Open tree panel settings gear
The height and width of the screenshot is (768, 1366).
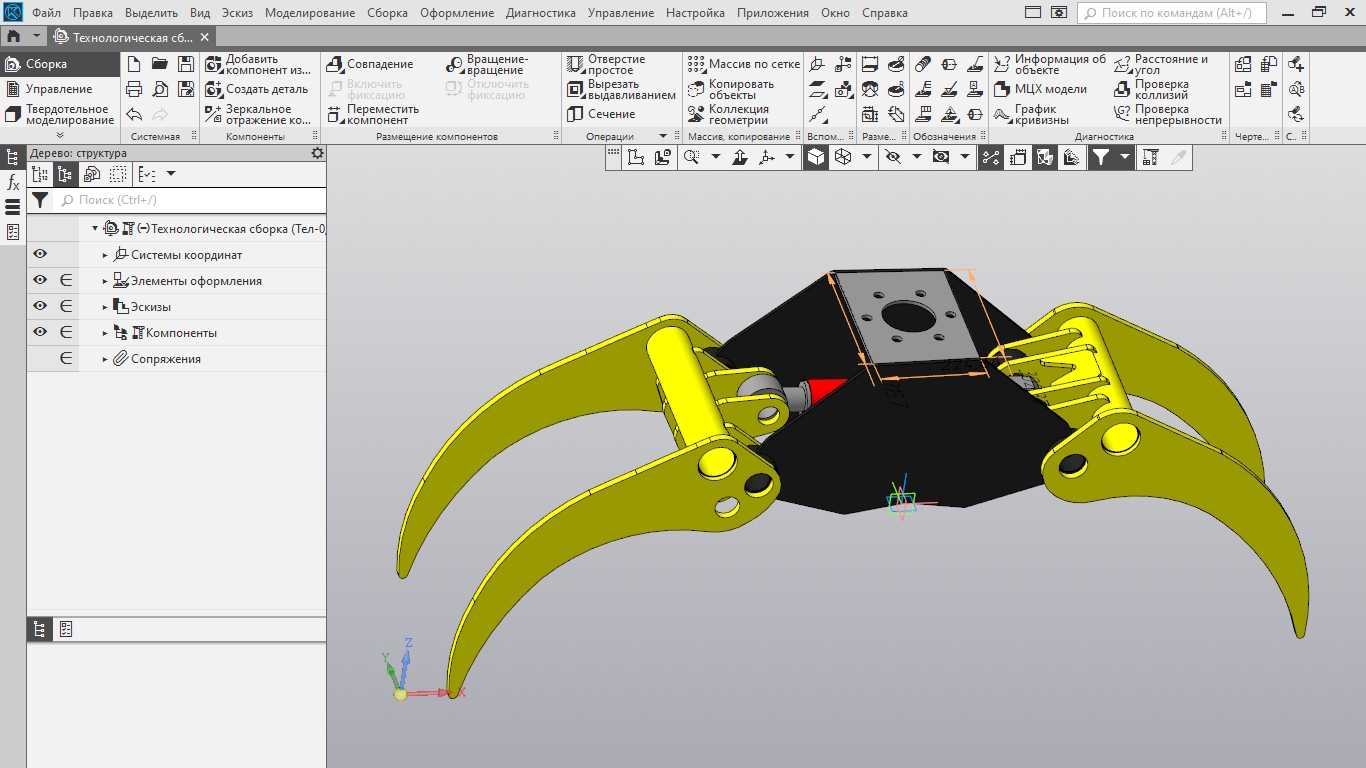[317, 153]
